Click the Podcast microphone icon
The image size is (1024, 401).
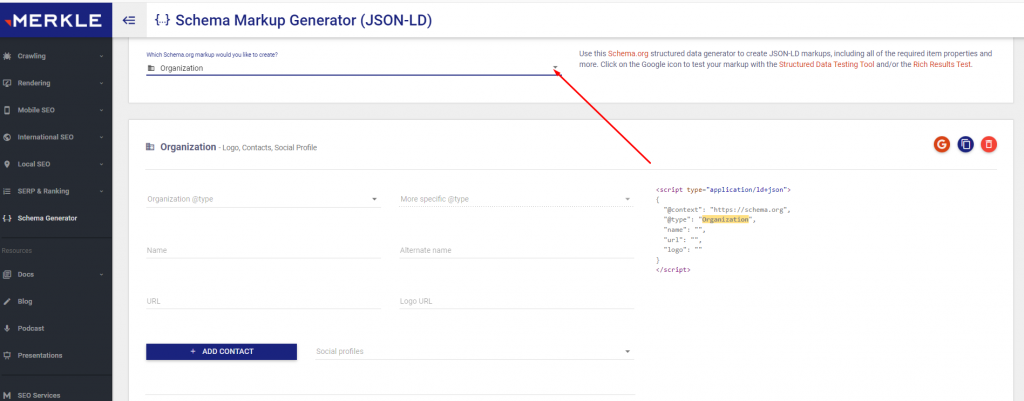point(7,329)
